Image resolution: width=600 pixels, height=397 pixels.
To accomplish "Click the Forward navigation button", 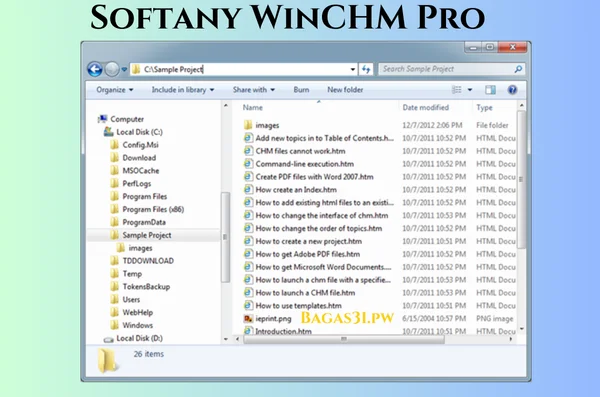I will pos(112,69).
